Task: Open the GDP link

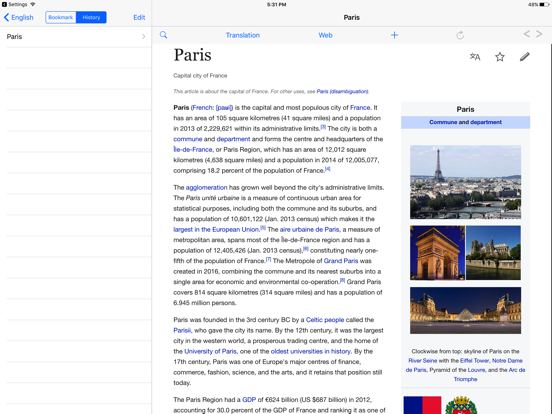Action: tap(249, 400)
